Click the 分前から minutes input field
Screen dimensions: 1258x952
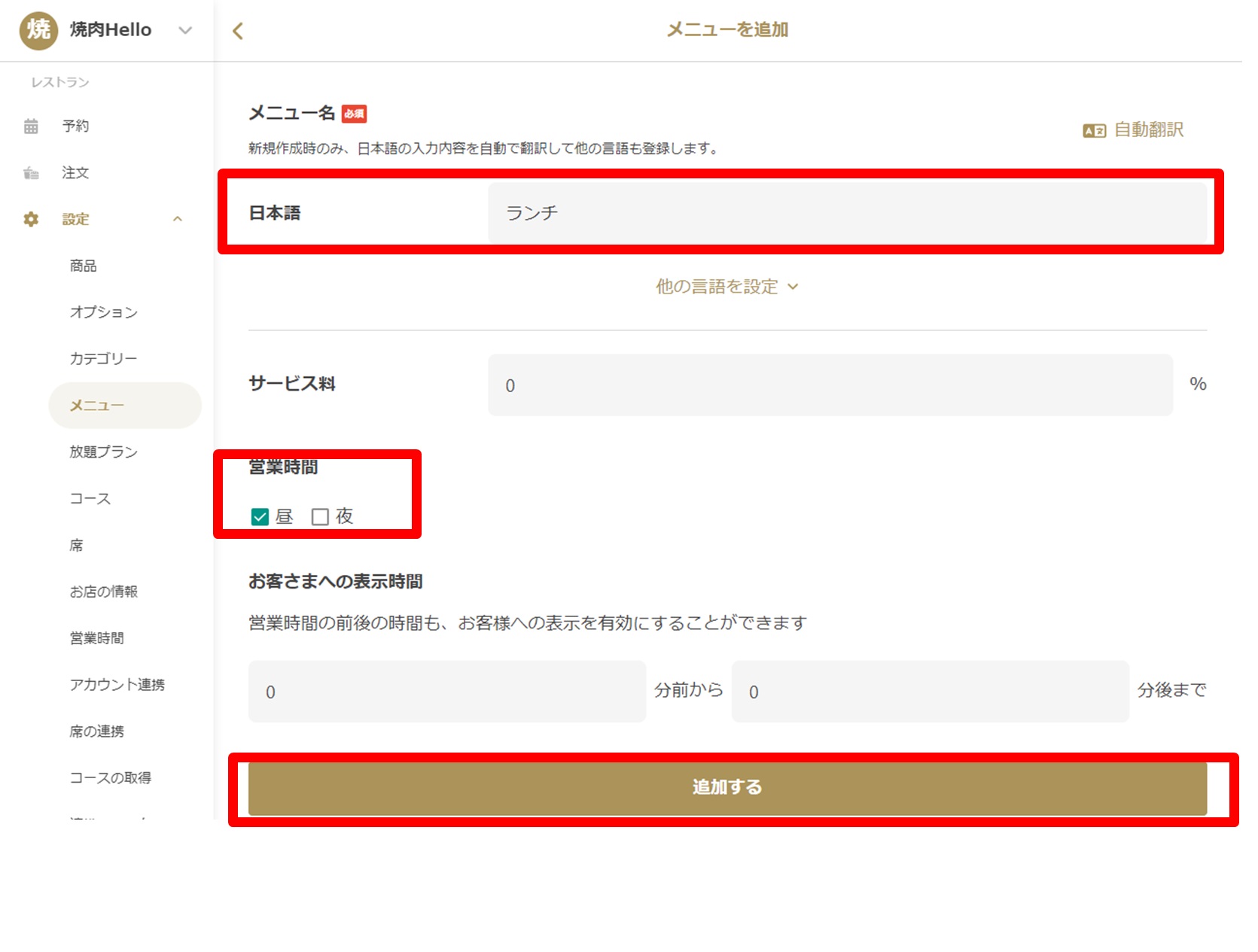click(x=446, y=692)
